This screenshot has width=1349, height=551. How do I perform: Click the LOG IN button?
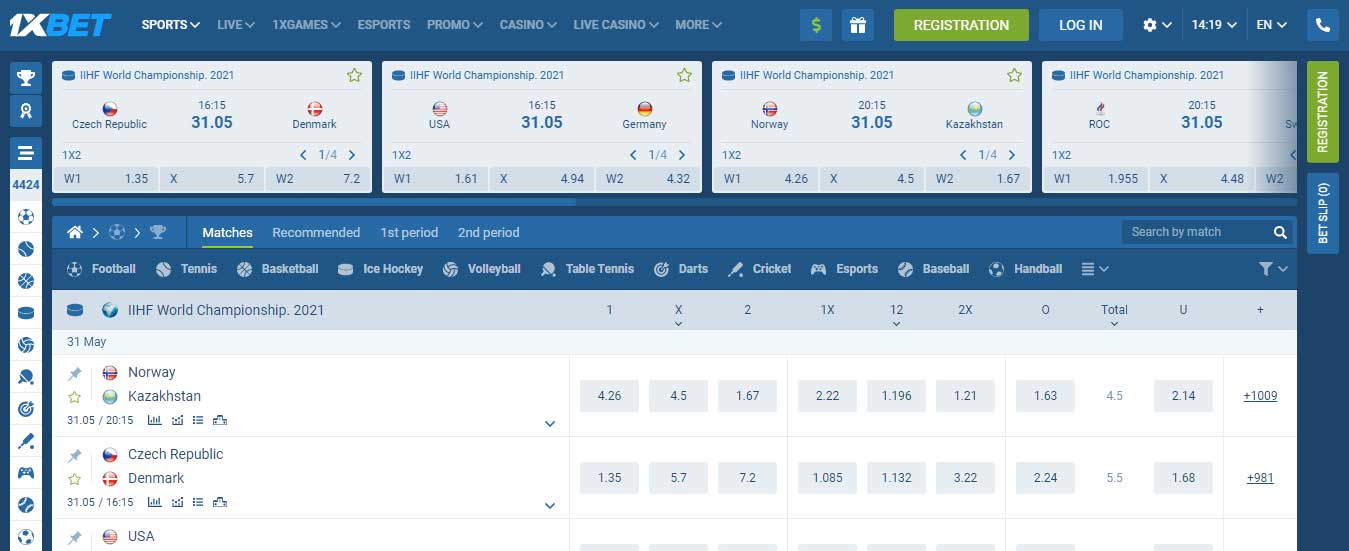(x=1081, y=25)
